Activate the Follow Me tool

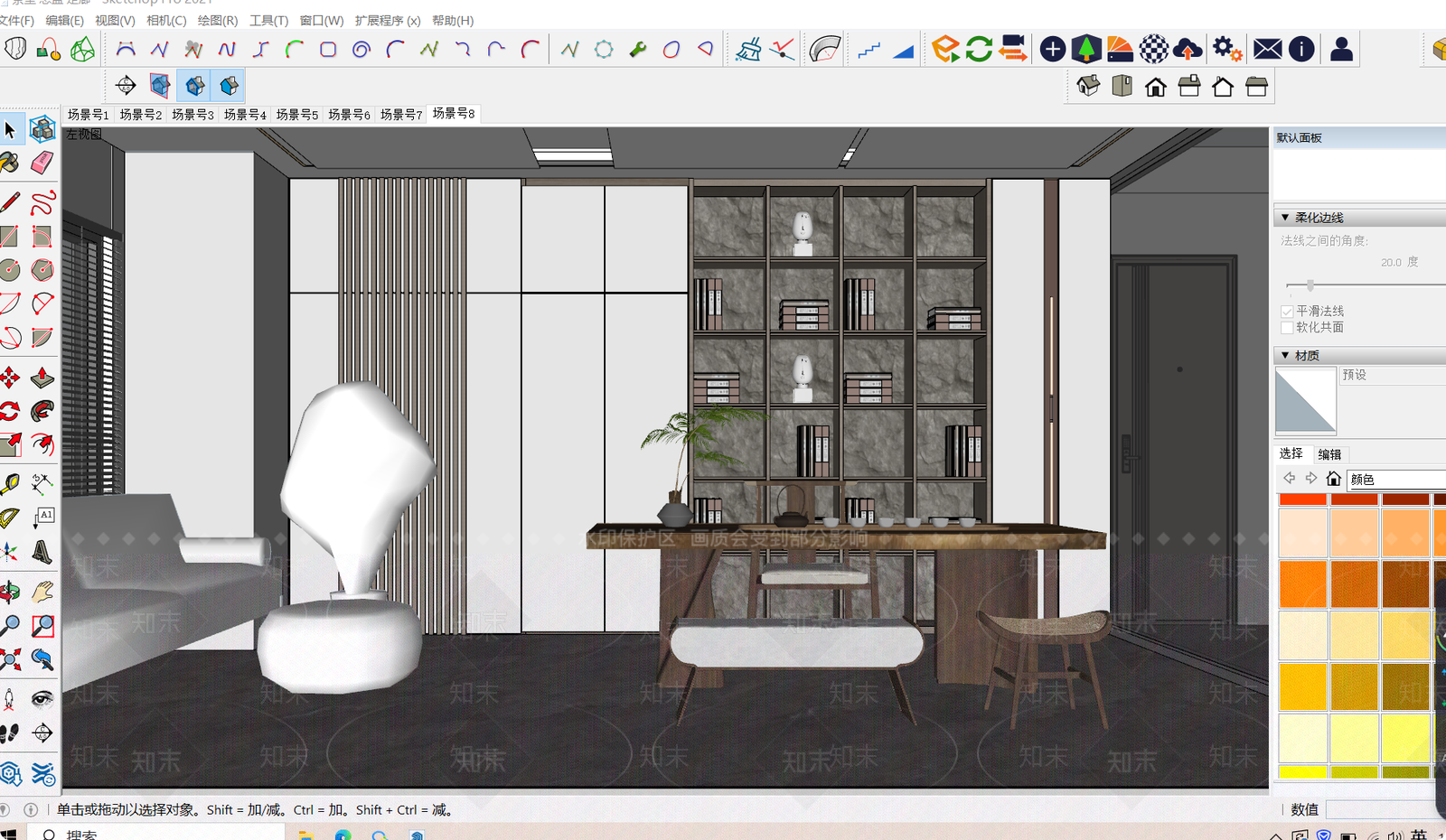click(x=42, y=411)
